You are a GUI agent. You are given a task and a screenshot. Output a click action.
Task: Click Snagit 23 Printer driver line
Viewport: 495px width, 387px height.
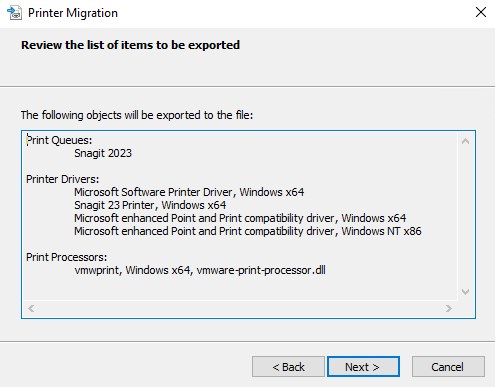(x=150, y=205)
